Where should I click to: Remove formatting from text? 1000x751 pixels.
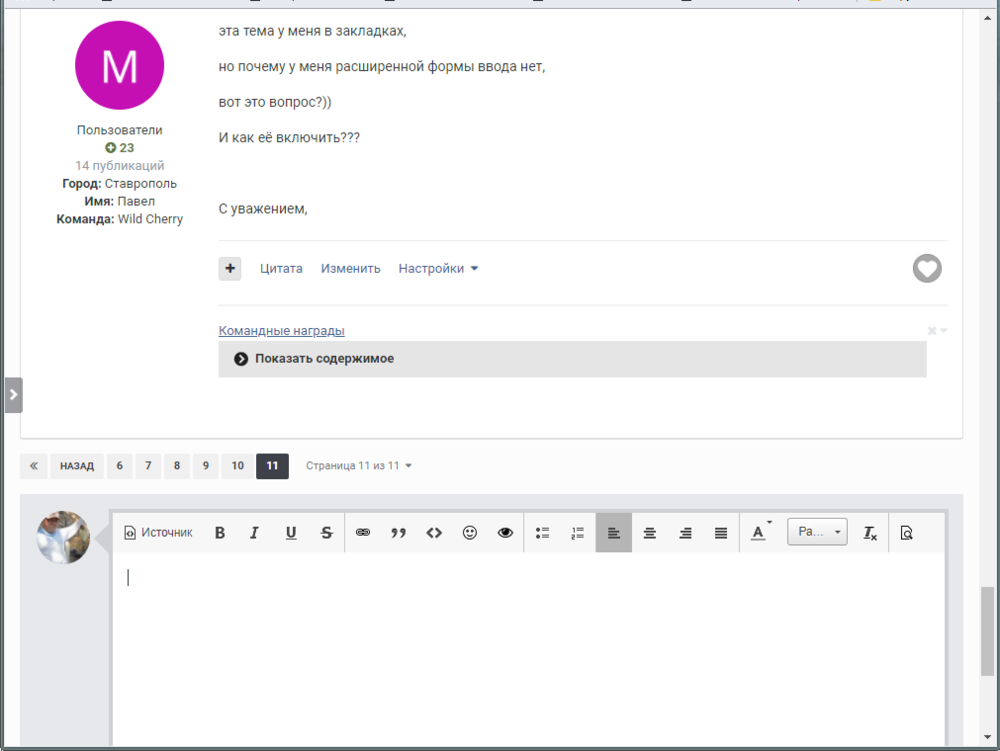click(x=870, y=533)
